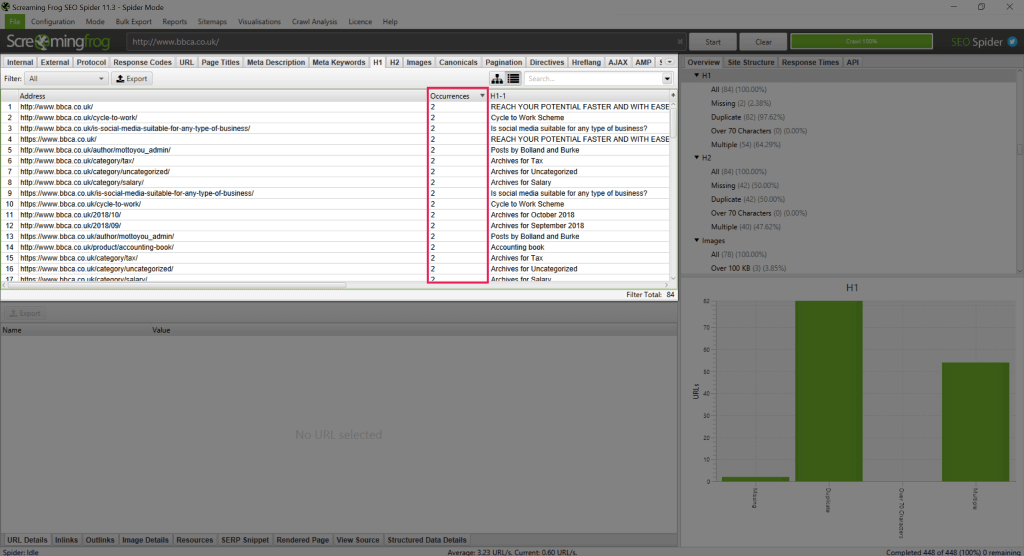1024x556 pixels.
Task: Click the table horizontal scrollbar
Action: coord(176,285)
